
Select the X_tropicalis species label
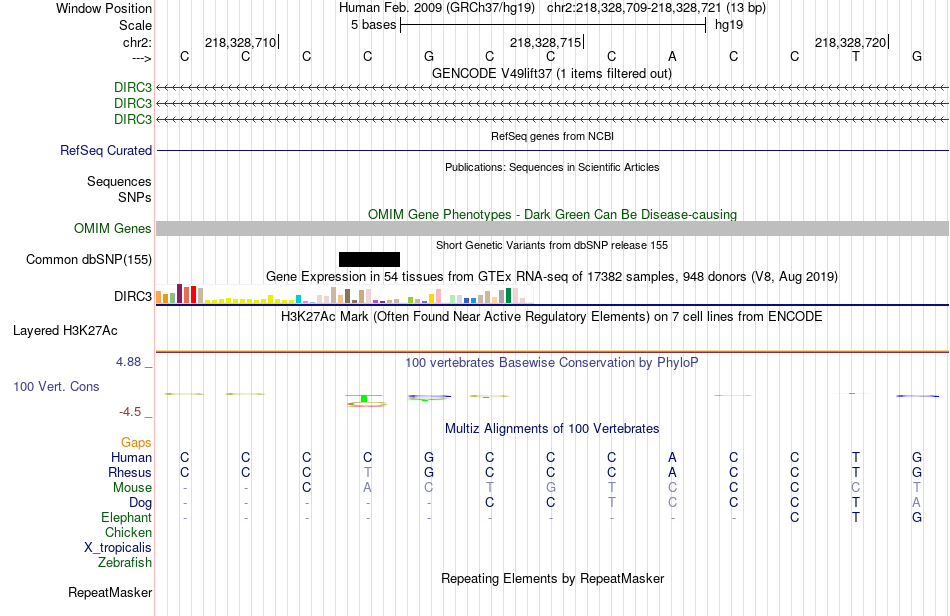coord(118,548)
